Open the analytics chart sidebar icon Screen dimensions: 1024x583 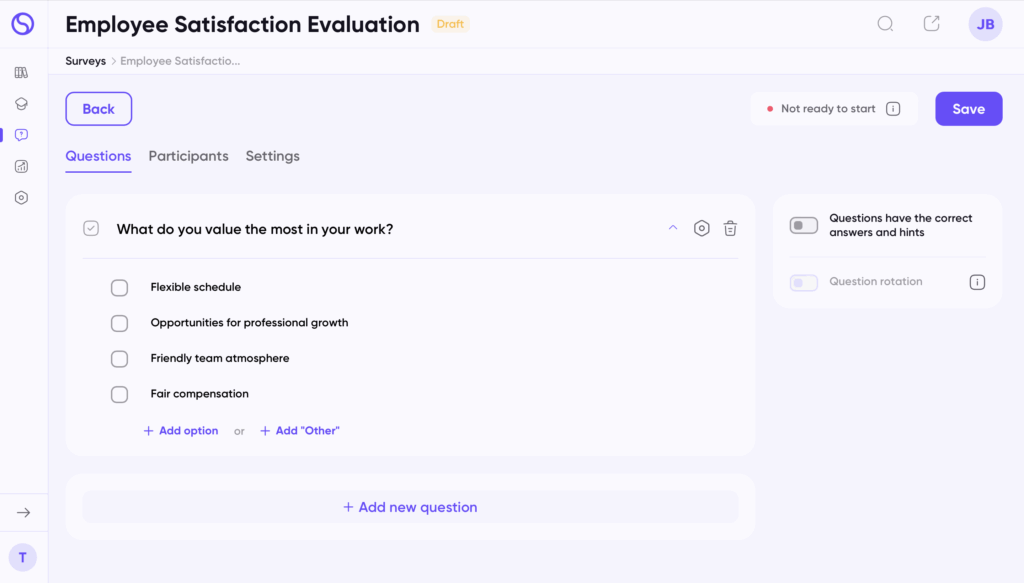21,166
